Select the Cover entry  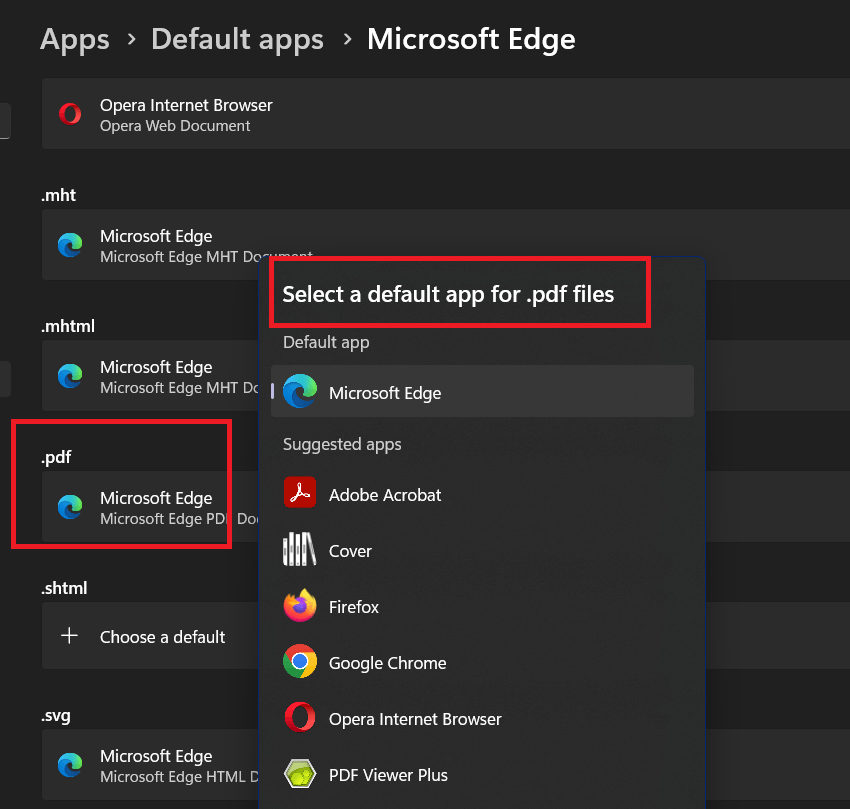point(482,550)
